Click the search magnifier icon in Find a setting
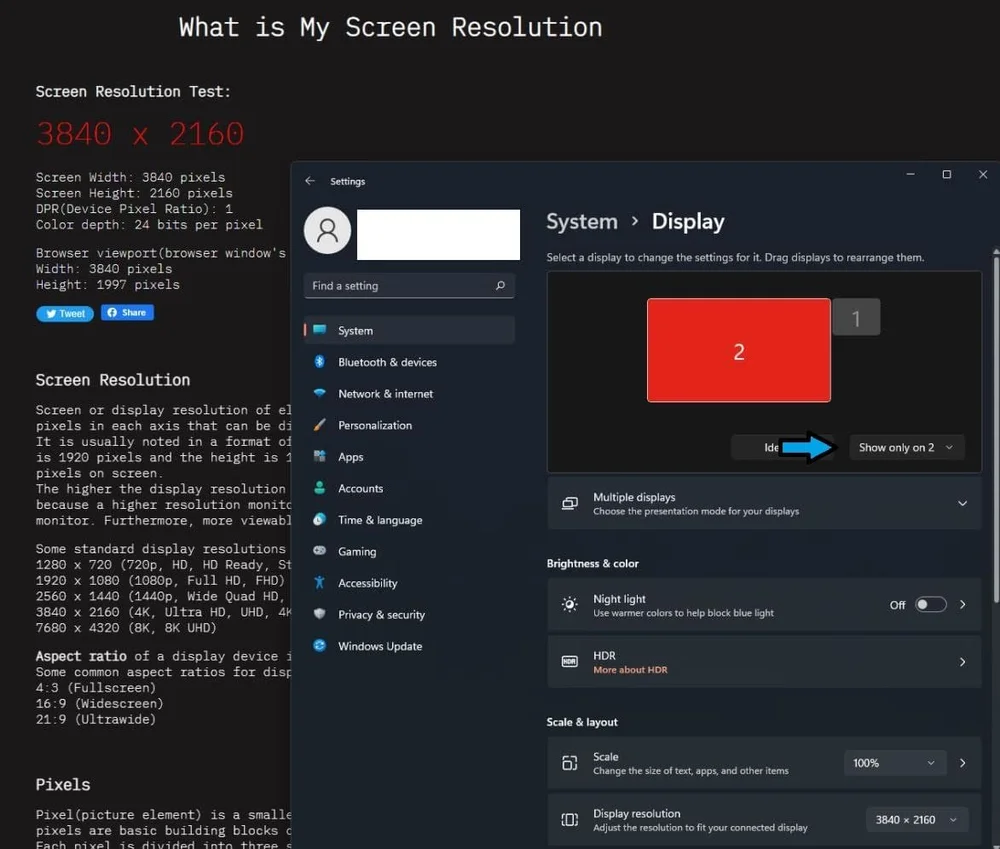The height and width of the screenshot is (849, 1000). 501,286
